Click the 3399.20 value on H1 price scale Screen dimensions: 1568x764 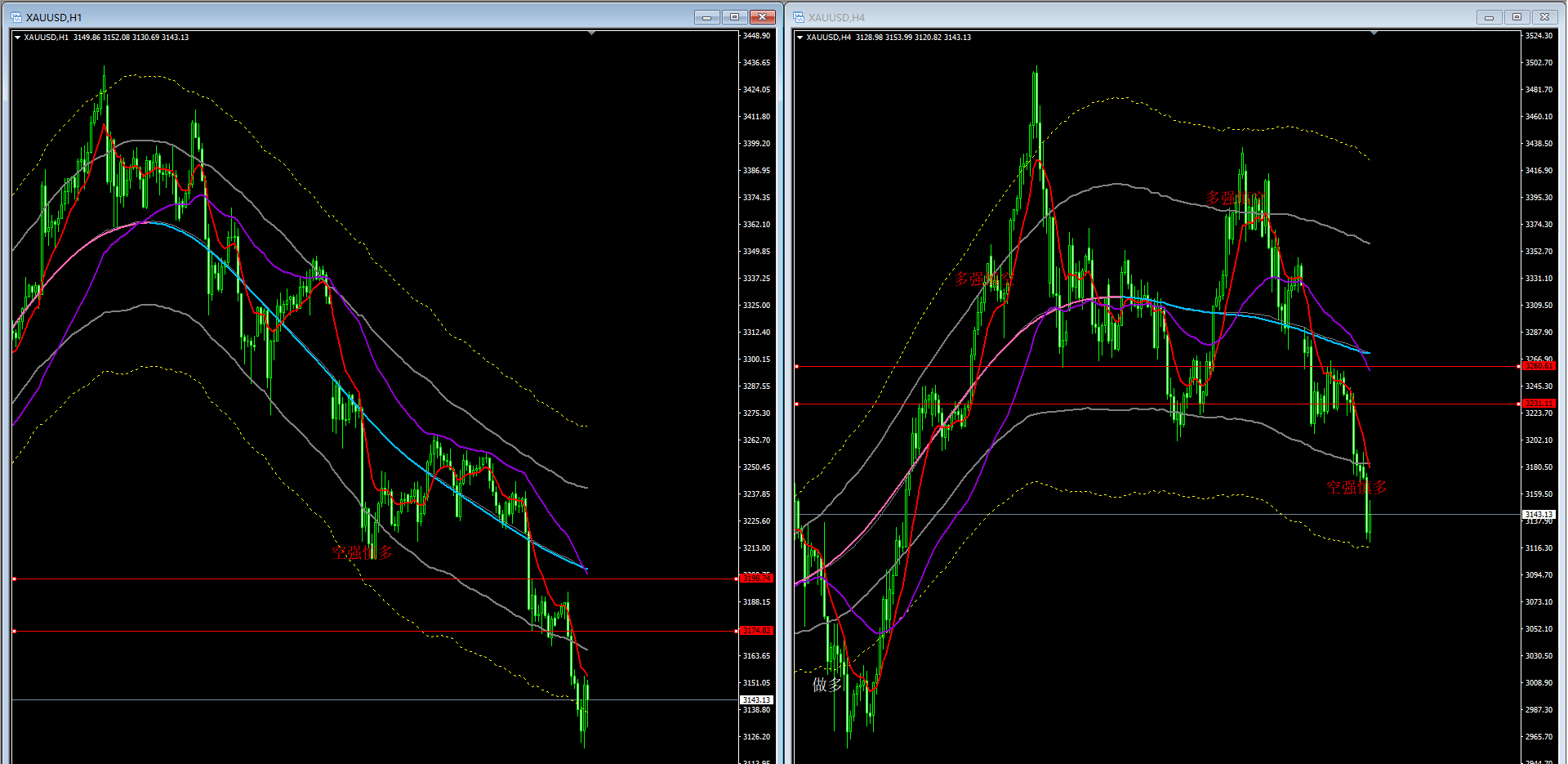[x=756, y=144]
